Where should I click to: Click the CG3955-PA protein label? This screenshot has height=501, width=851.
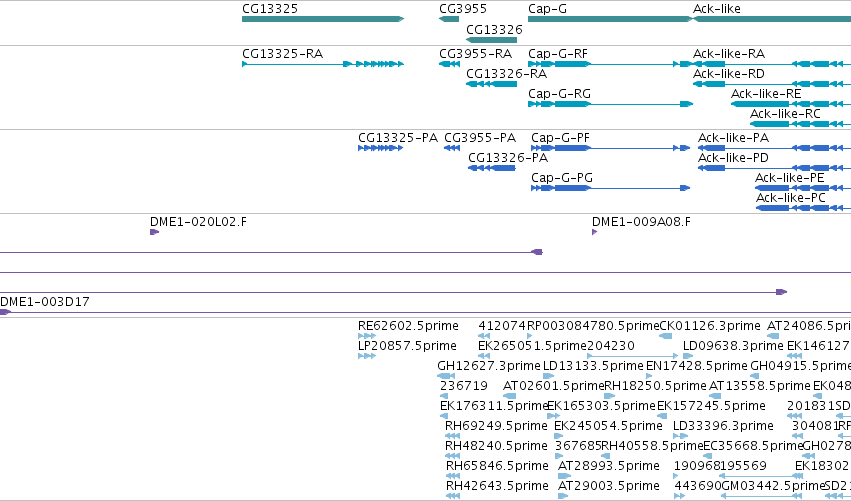480,138
